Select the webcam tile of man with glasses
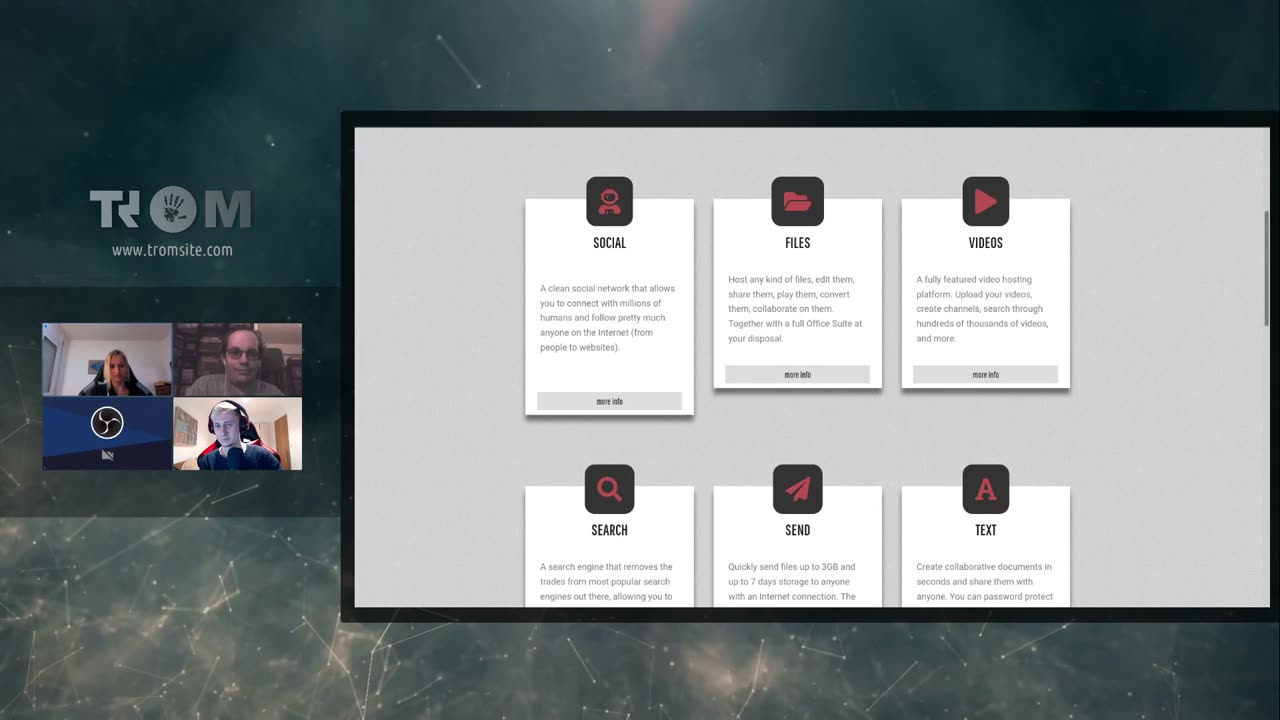 (237, 359)
